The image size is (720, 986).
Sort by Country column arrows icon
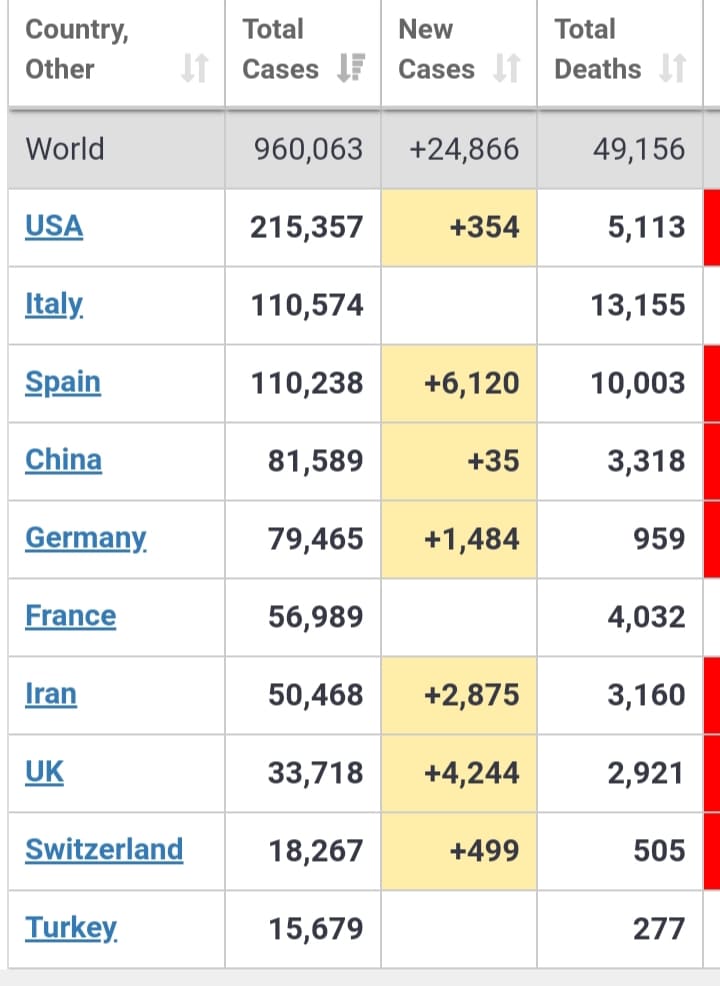tap(194, 69)
